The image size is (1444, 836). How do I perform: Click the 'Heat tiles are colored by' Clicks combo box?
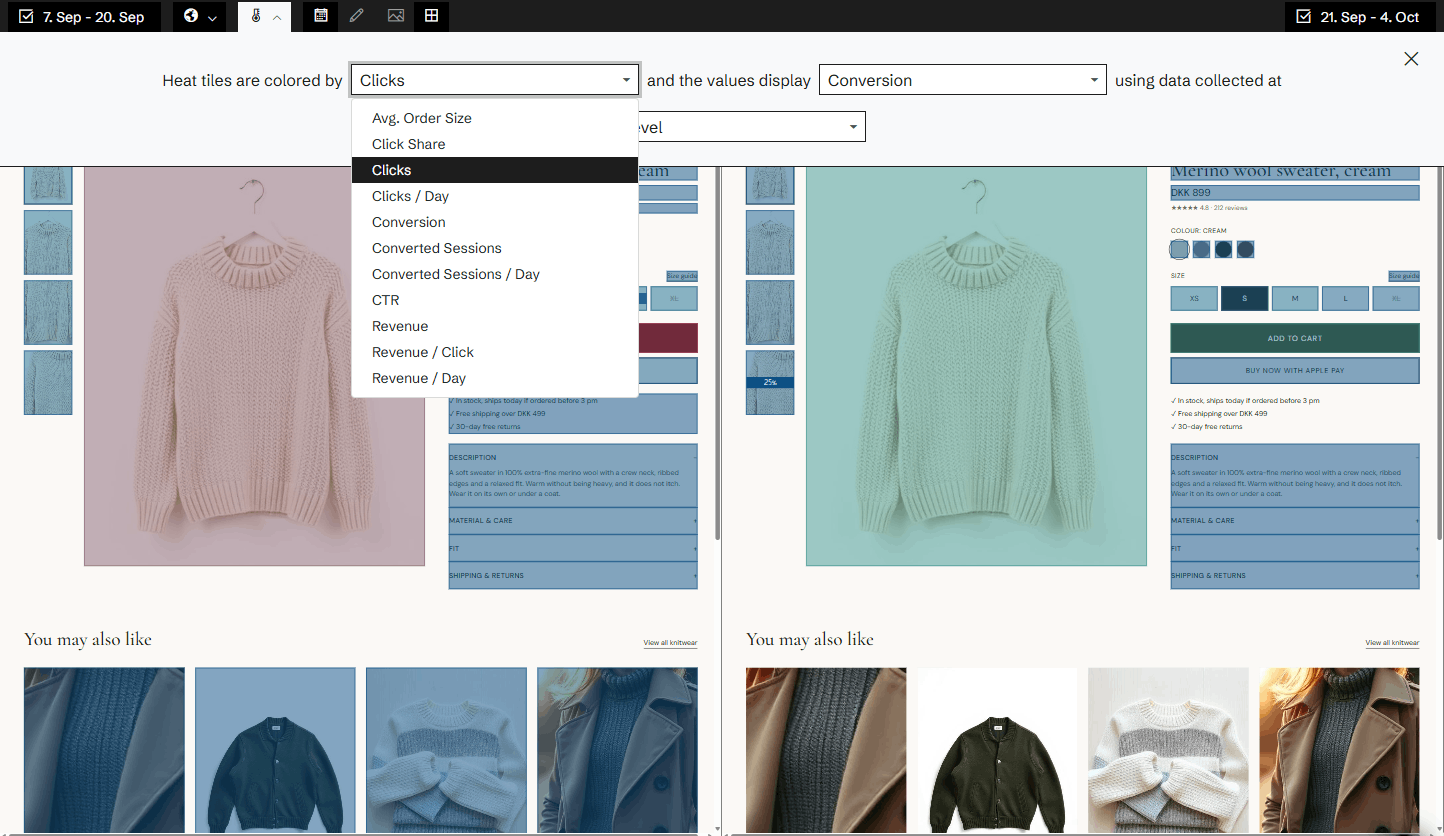coord(495,80)
